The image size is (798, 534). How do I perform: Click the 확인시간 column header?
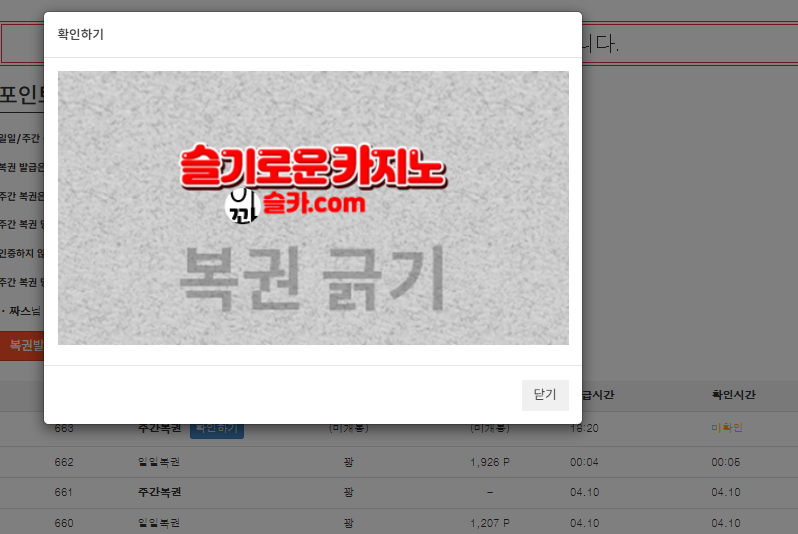(733, 395)
